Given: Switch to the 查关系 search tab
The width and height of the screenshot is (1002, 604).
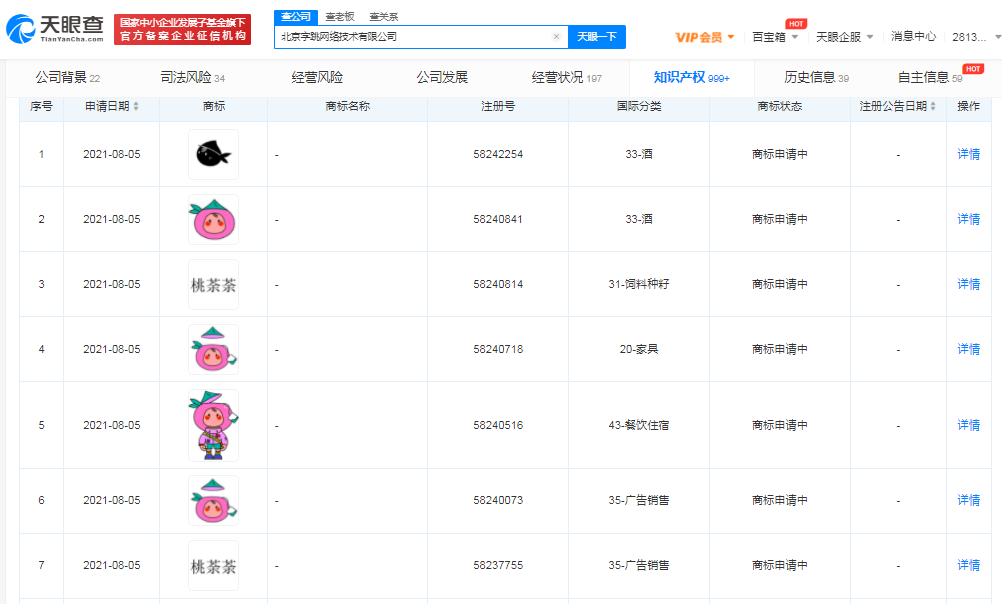Looking at the screenshot, I should point(383,17).
